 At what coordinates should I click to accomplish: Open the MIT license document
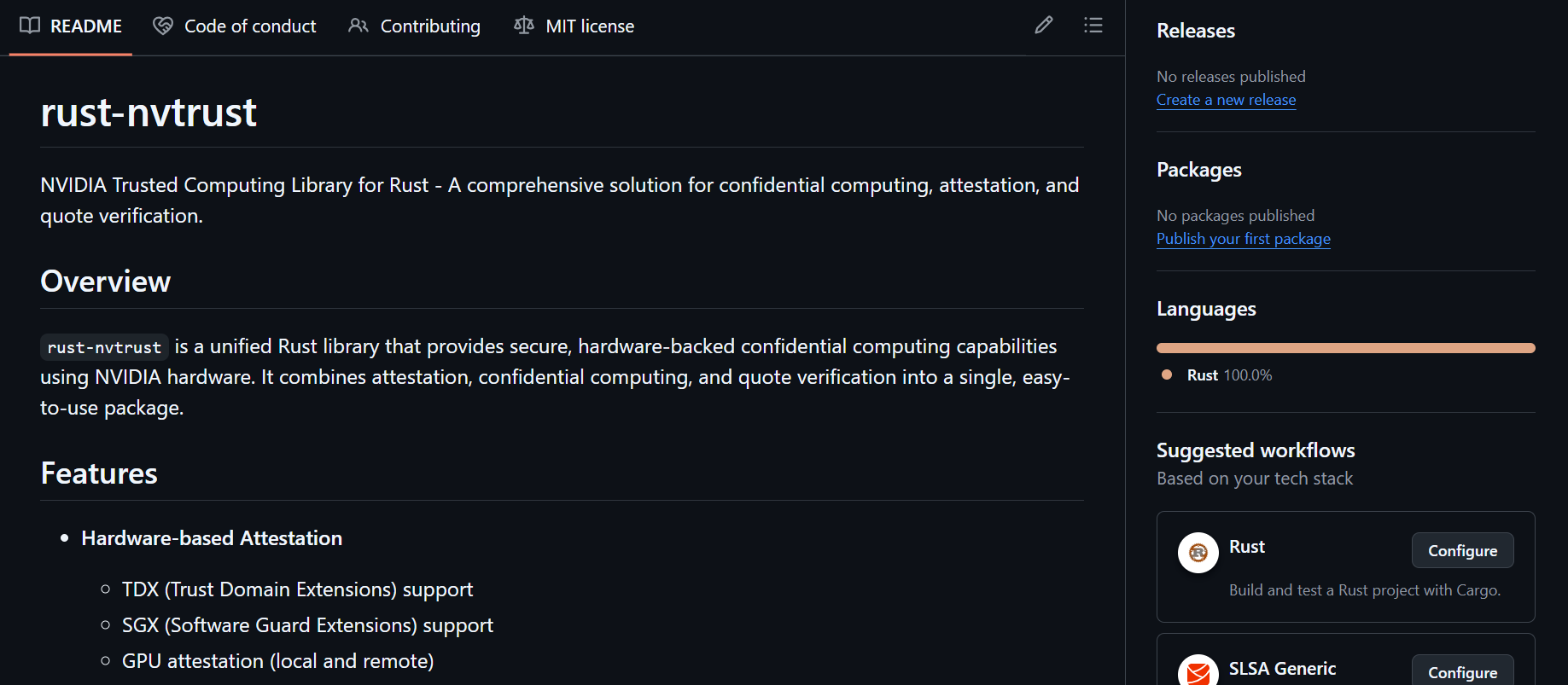click(x=590, y=26)
